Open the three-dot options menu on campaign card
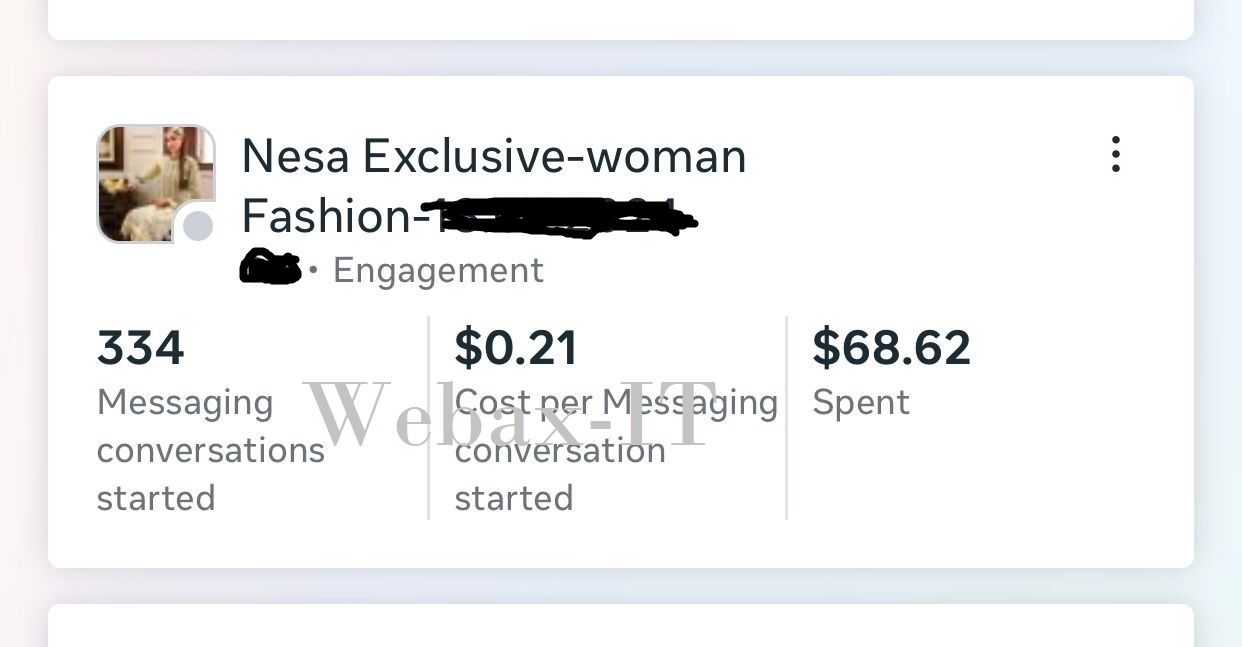 [x=1116, y=155]
